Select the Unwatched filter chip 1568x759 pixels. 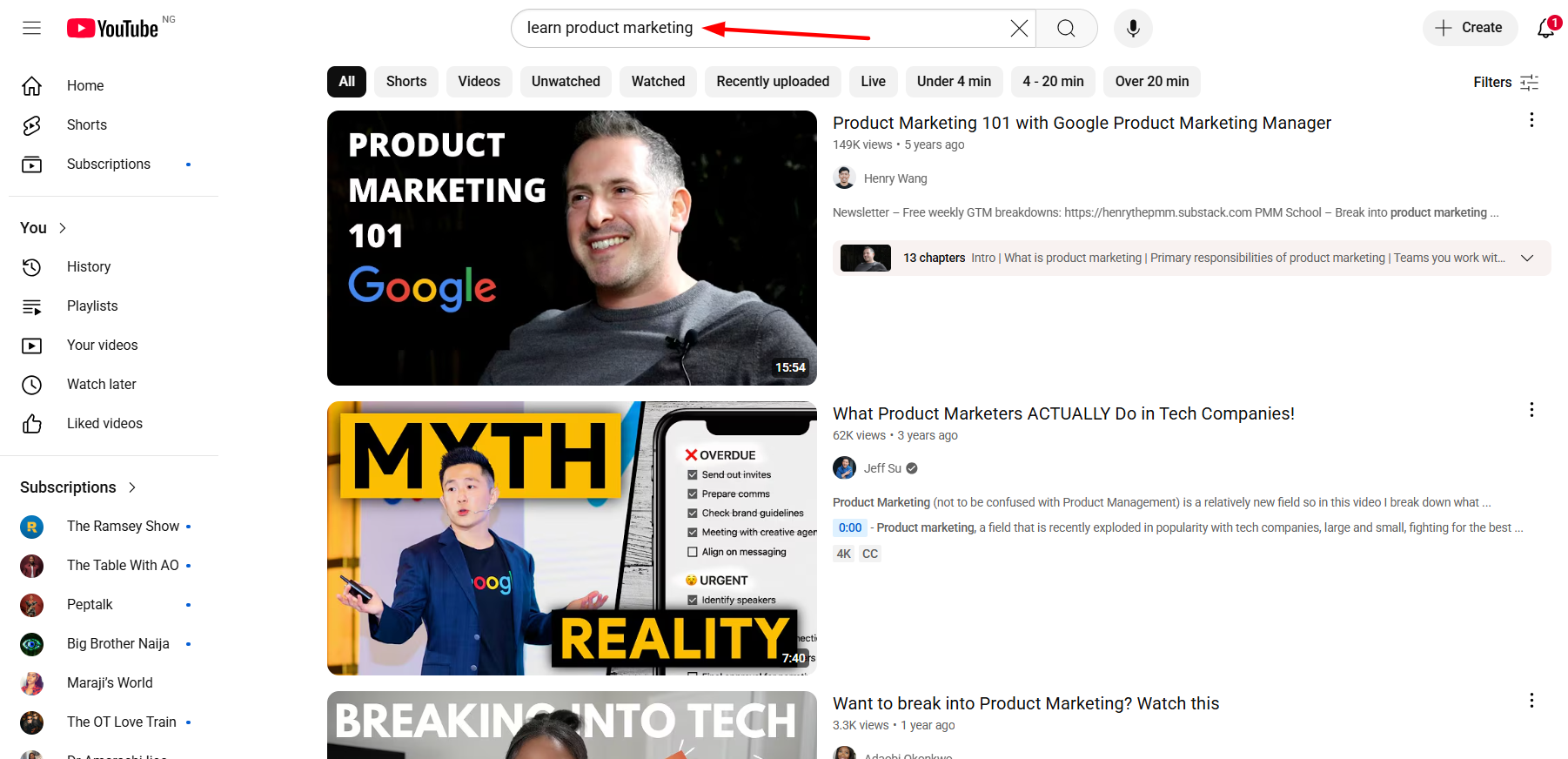(x=566, y=82)
